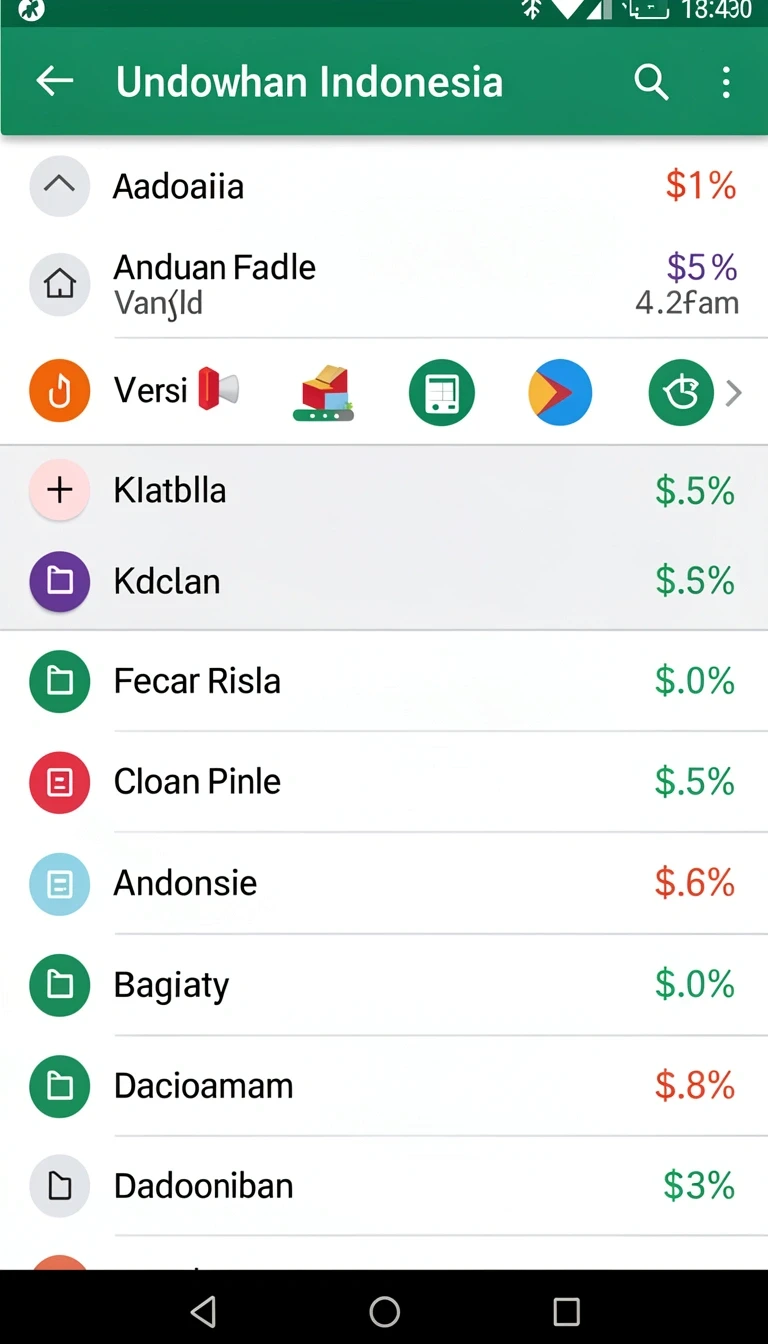Viewport: 768px width, 1344px height.
Task: Collapse the Aadoaiia section chevron
Action: coord(60,186)
